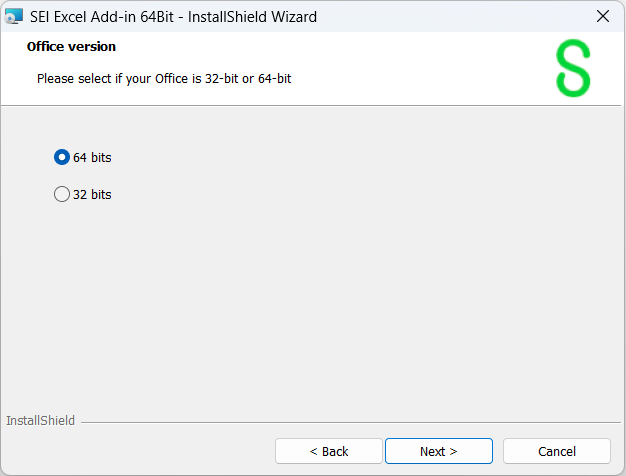Screen dimensions: 626x476
Task: Select the 64 bits radio button
Action: coord(62,157)
